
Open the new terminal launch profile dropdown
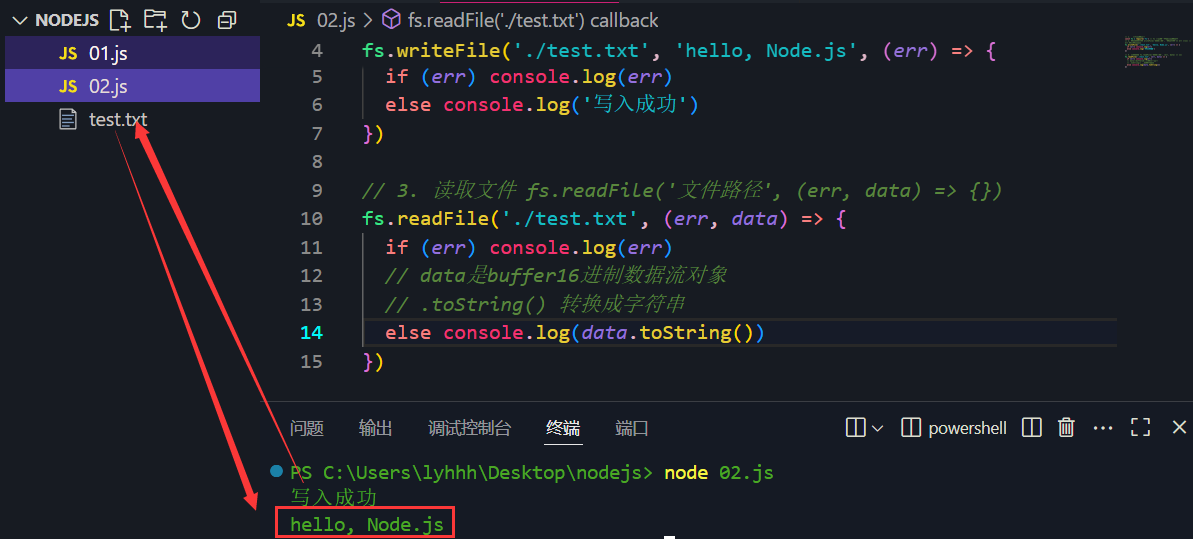coord(877,428)
